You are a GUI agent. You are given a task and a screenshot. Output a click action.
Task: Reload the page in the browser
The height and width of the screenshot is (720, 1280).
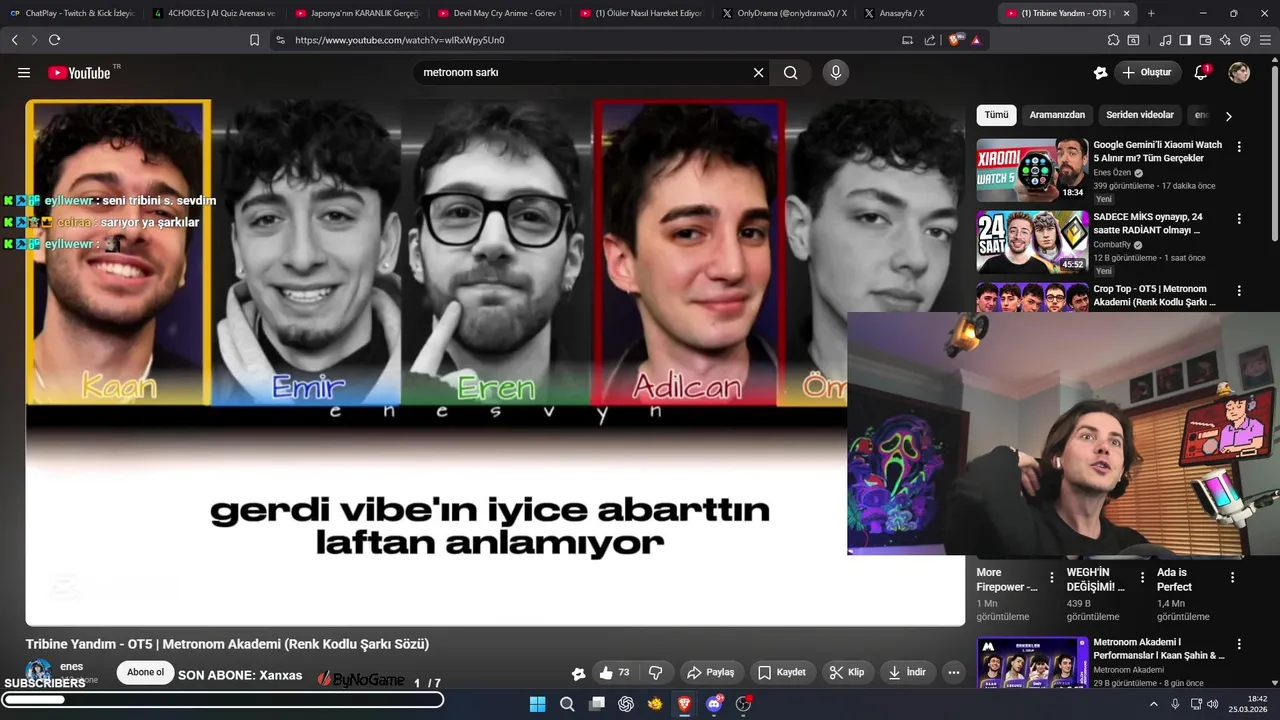pos(54,40)
